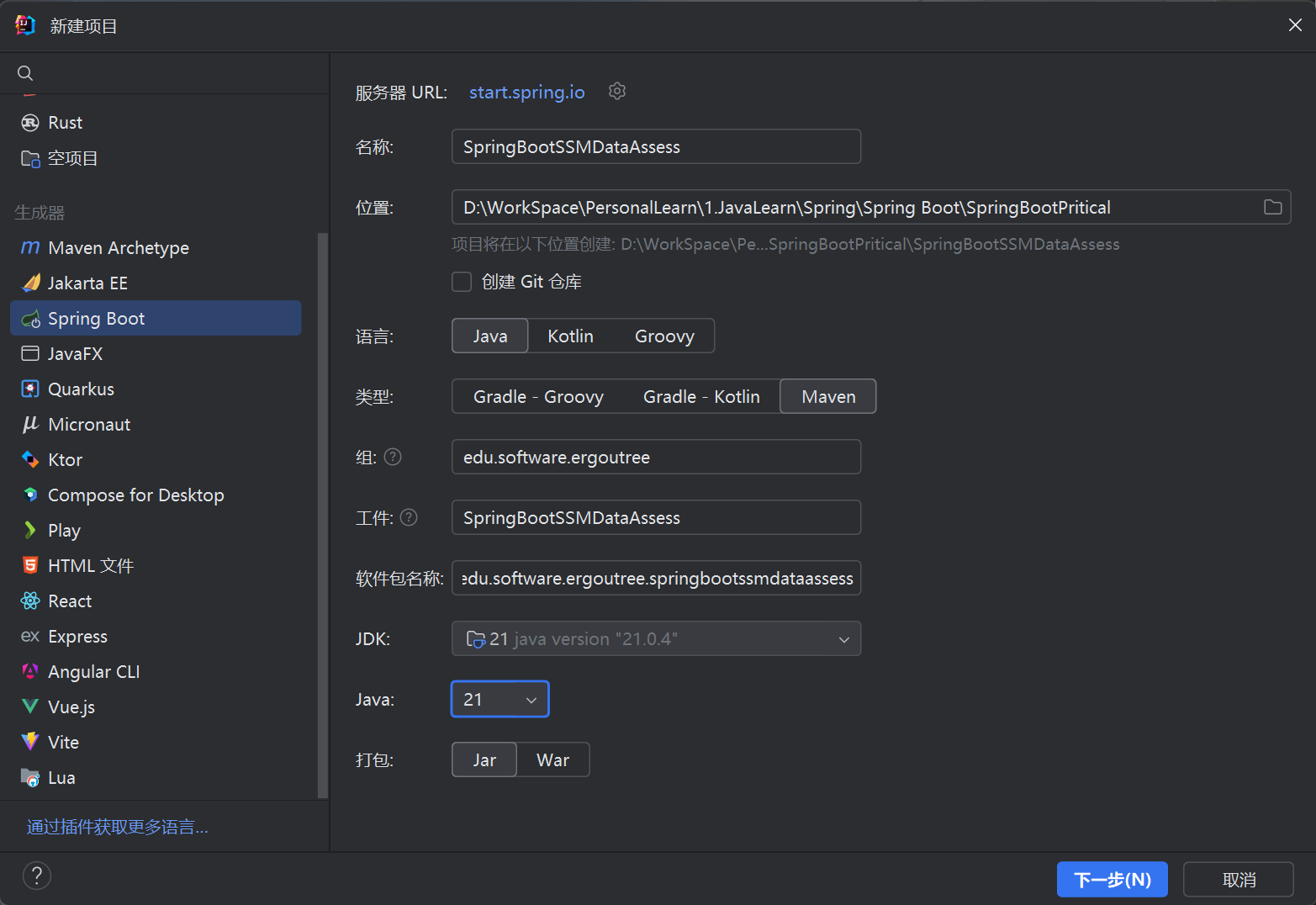The width and height of the screenshot is (1316, 905).
Task: Choose the Vue.js generator
Action: [x=71, y=707]
